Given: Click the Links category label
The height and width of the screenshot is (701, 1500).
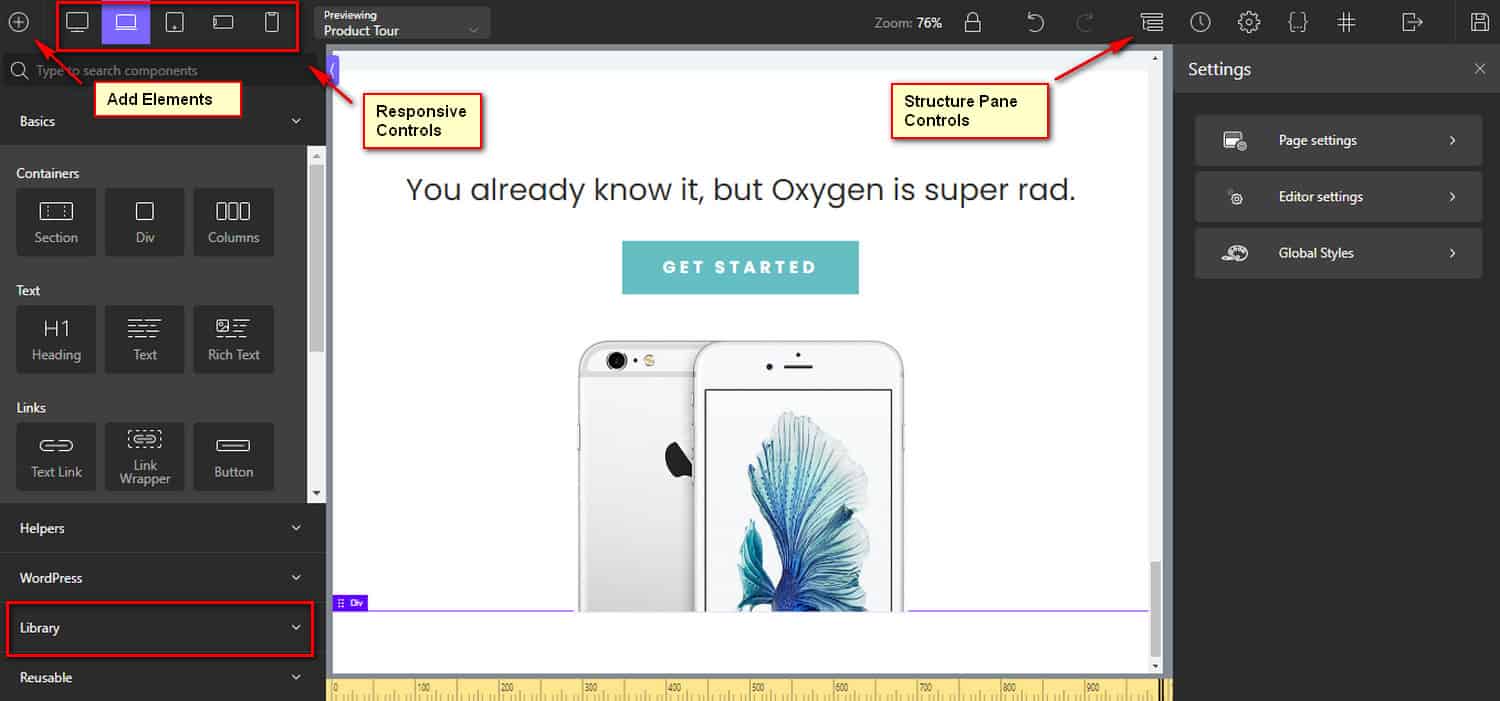Looking at the screenshot, I should point(31,407).
